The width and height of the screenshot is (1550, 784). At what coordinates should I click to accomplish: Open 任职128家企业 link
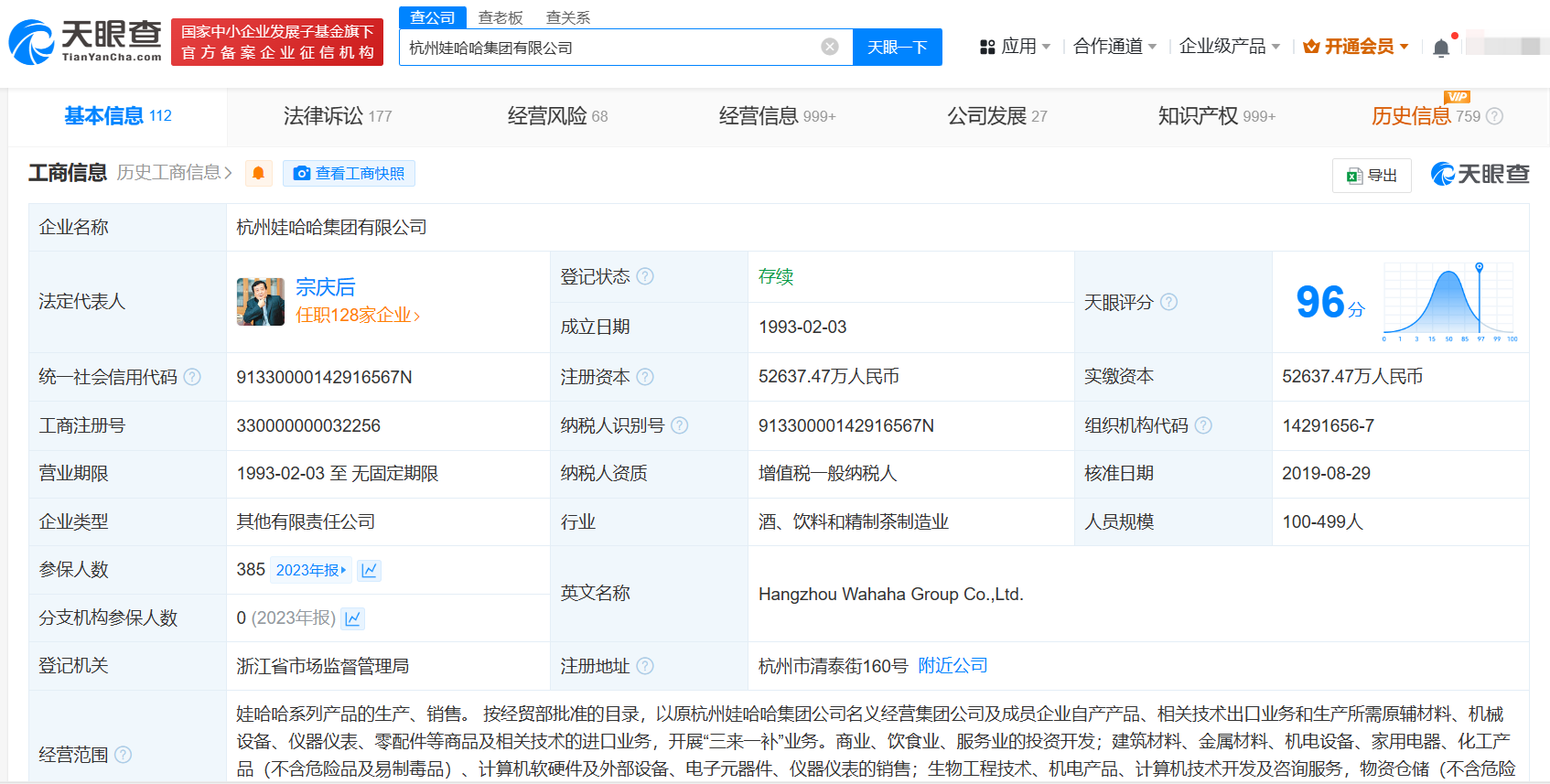(358, 316)
